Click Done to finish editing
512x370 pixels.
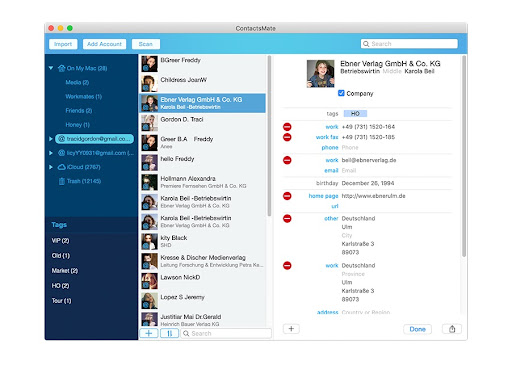pos(417,329)
